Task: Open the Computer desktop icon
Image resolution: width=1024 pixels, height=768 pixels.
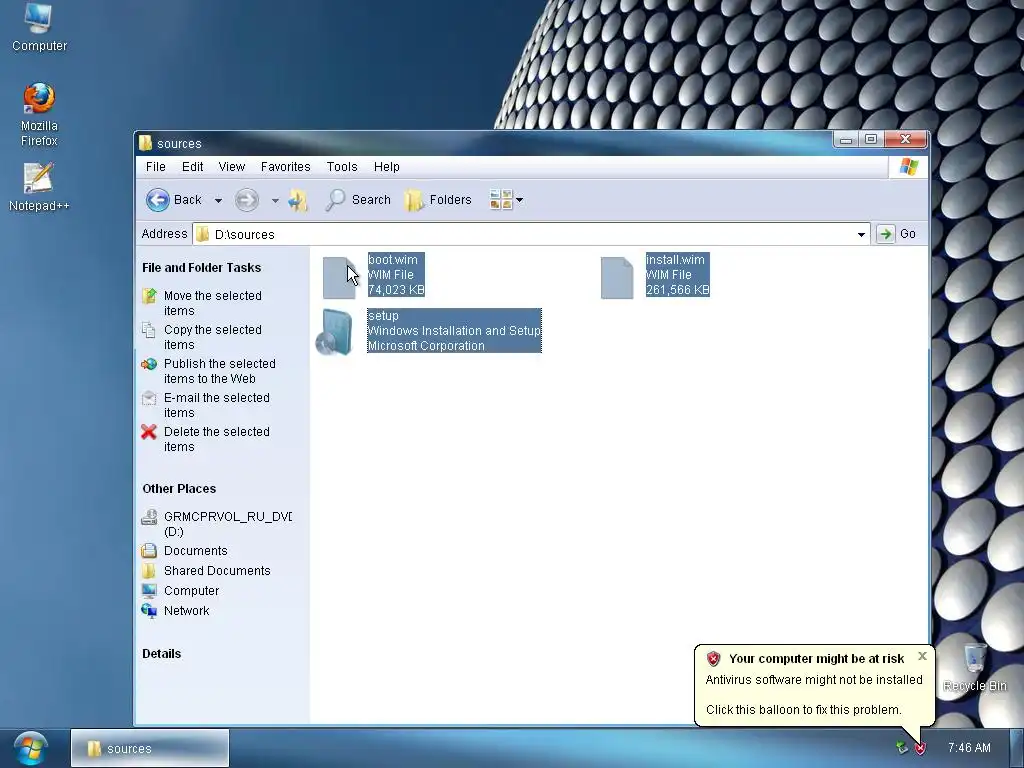Action: [39, 27]
